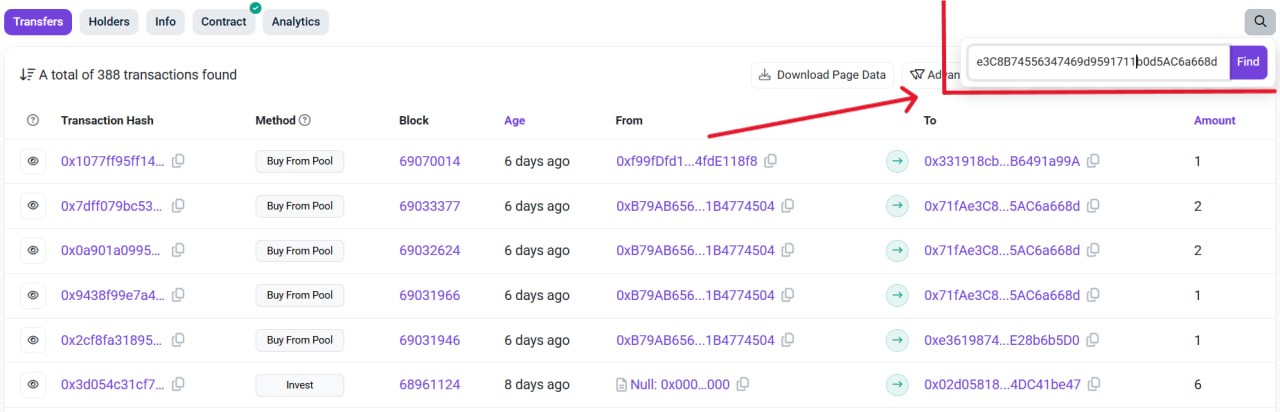Image resolution: width=1280 pixels, height=412 pixels.
Task: Open block 69033377
Action: (x=430, y=206)
